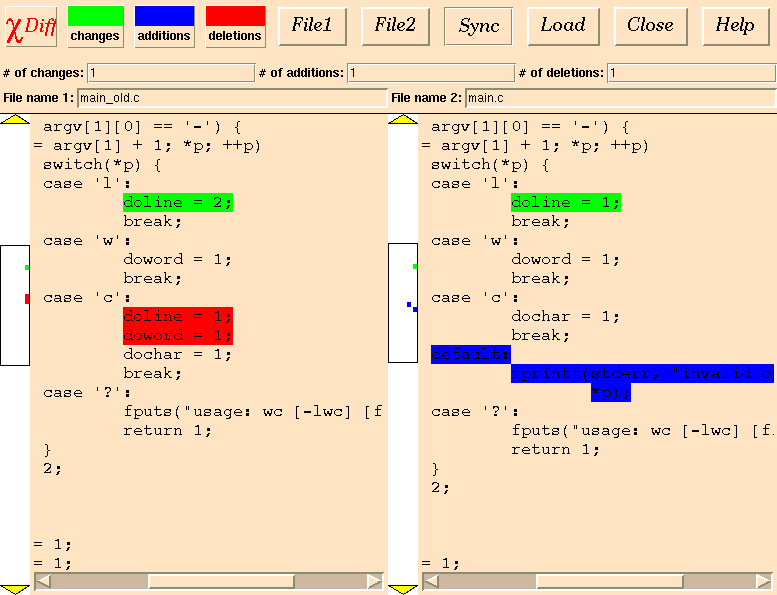Screen dimensions: 777x595
Task: Open the Help button
Action: point(735,26)
